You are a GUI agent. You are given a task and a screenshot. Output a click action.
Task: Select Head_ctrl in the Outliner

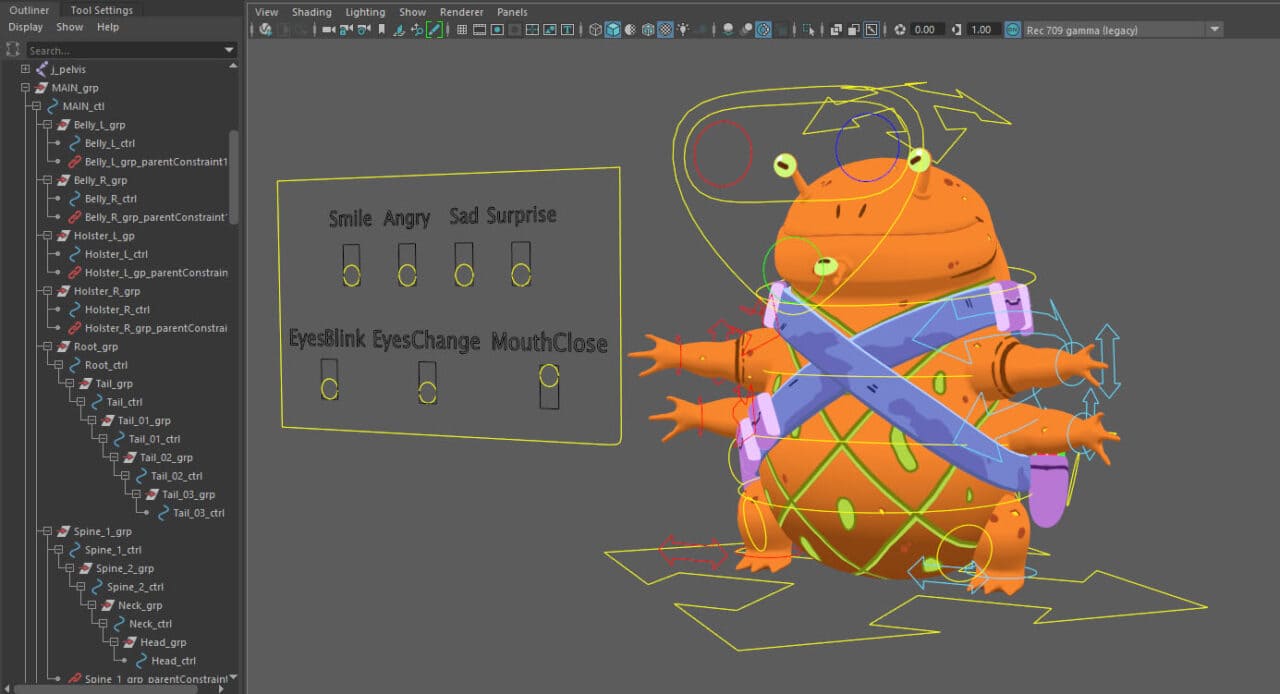[x=174, y=660]
